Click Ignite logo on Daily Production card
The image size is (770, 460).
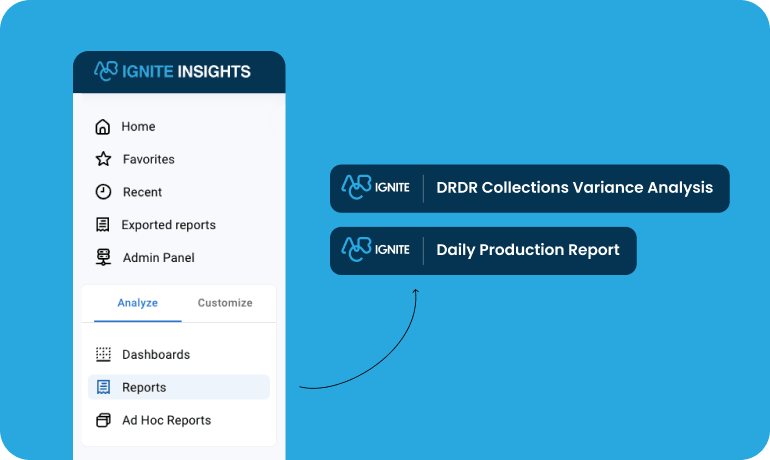[x=375, y=250]
